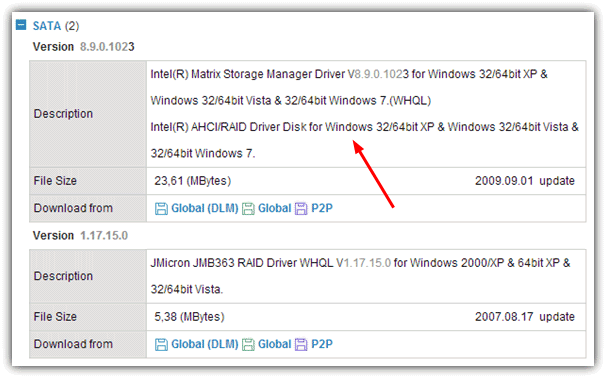This screenshot has width=606, height=377.
Task: Select the Version 8.9.0.1023 heading text
Action: point(83,47)
